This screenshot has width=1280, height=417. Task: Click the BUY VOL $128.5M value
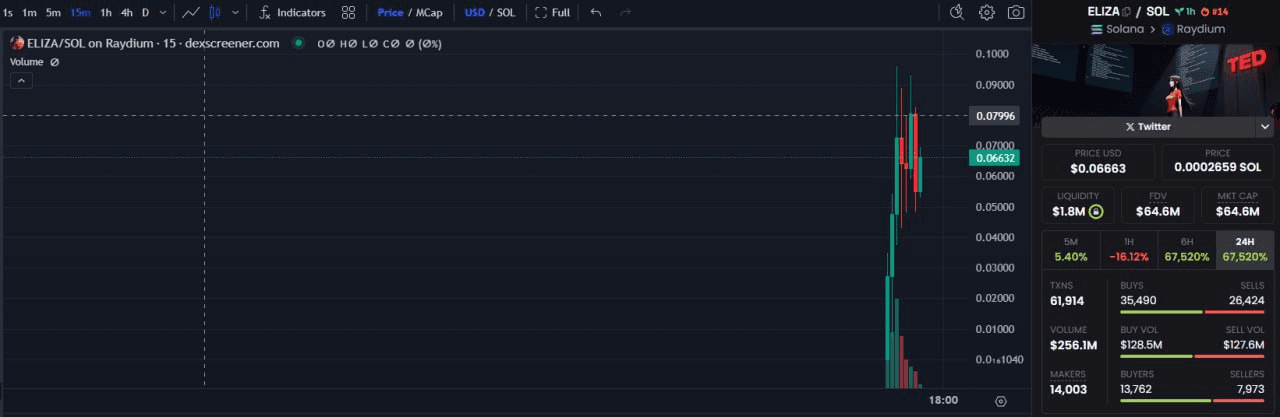1141,346
